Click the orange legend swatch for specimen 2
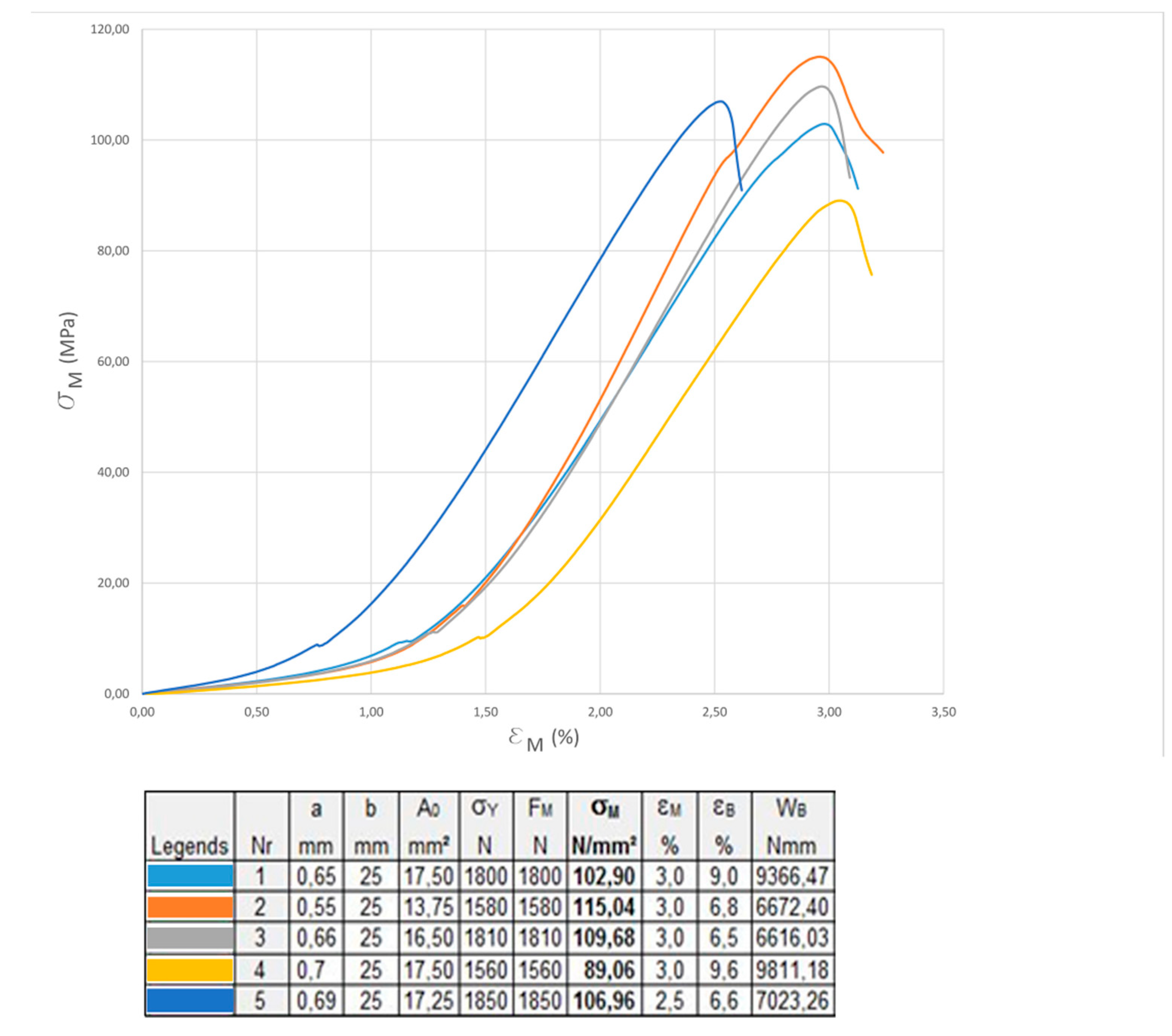 point(190,907)
